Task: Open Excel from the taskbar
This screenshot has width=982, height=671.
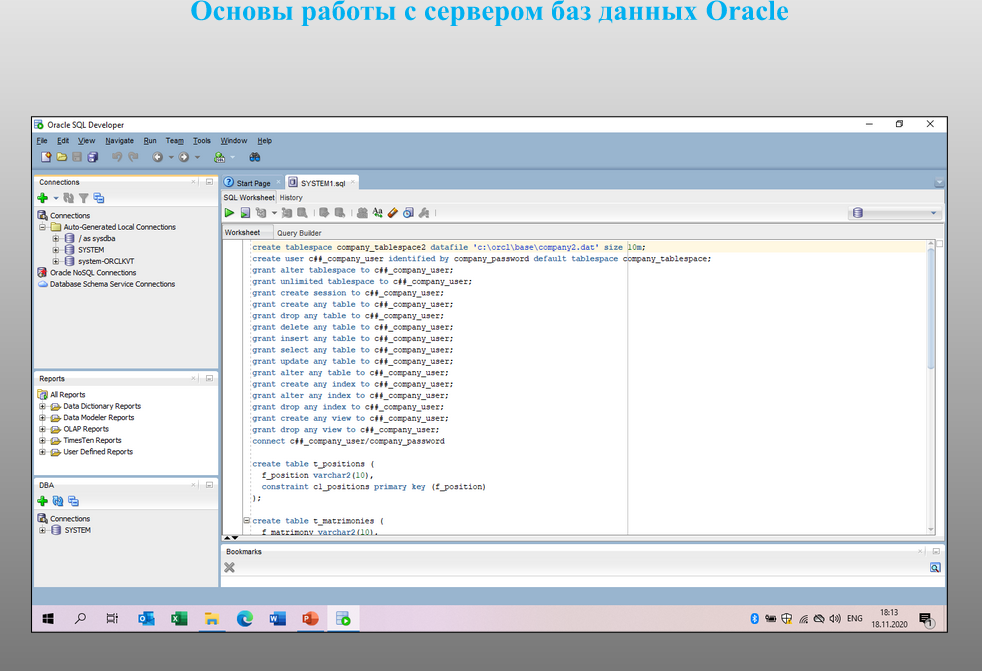Action: [179, 619]
